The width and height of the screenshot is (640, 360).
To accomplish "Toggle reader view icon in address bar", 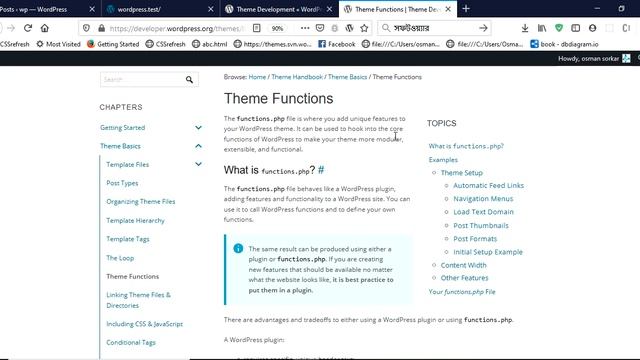I will (256, 28).
